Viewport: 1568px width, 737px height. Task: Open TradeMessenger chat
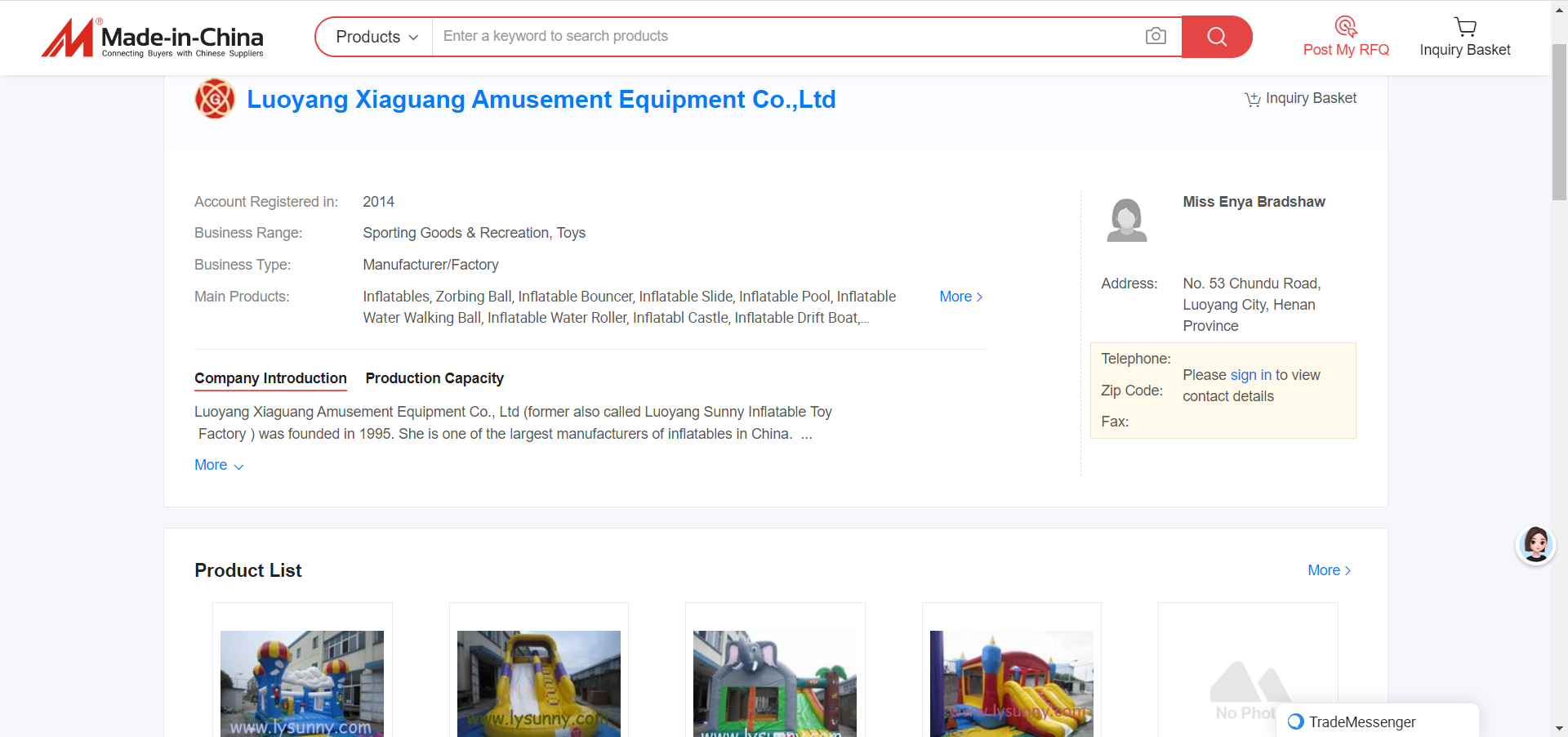(x=1378, y=721)
